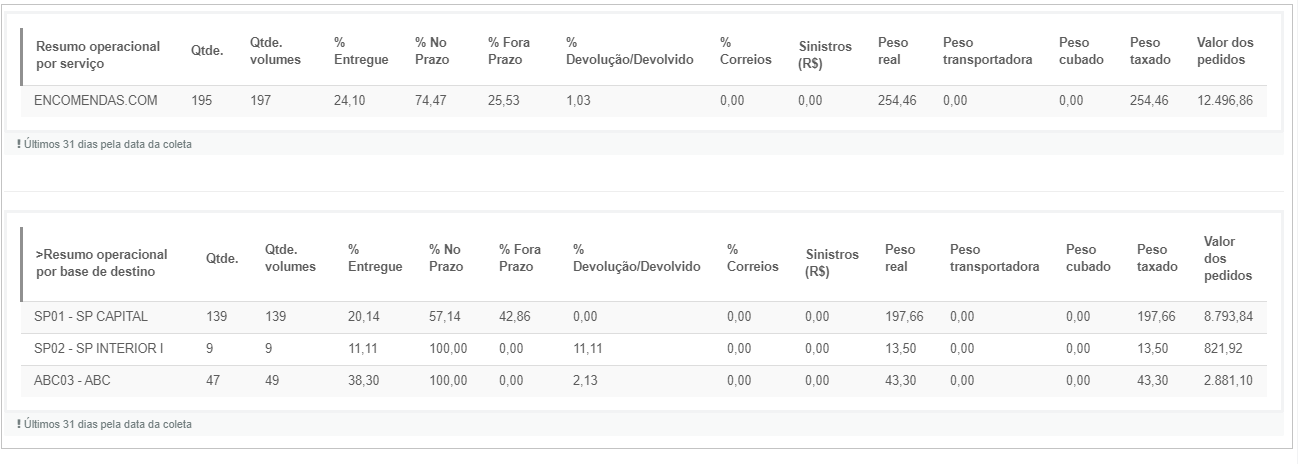1298x464 pixels.
Task: Click '% Fora Prazo' header in destination table
Action: (520, 258)
